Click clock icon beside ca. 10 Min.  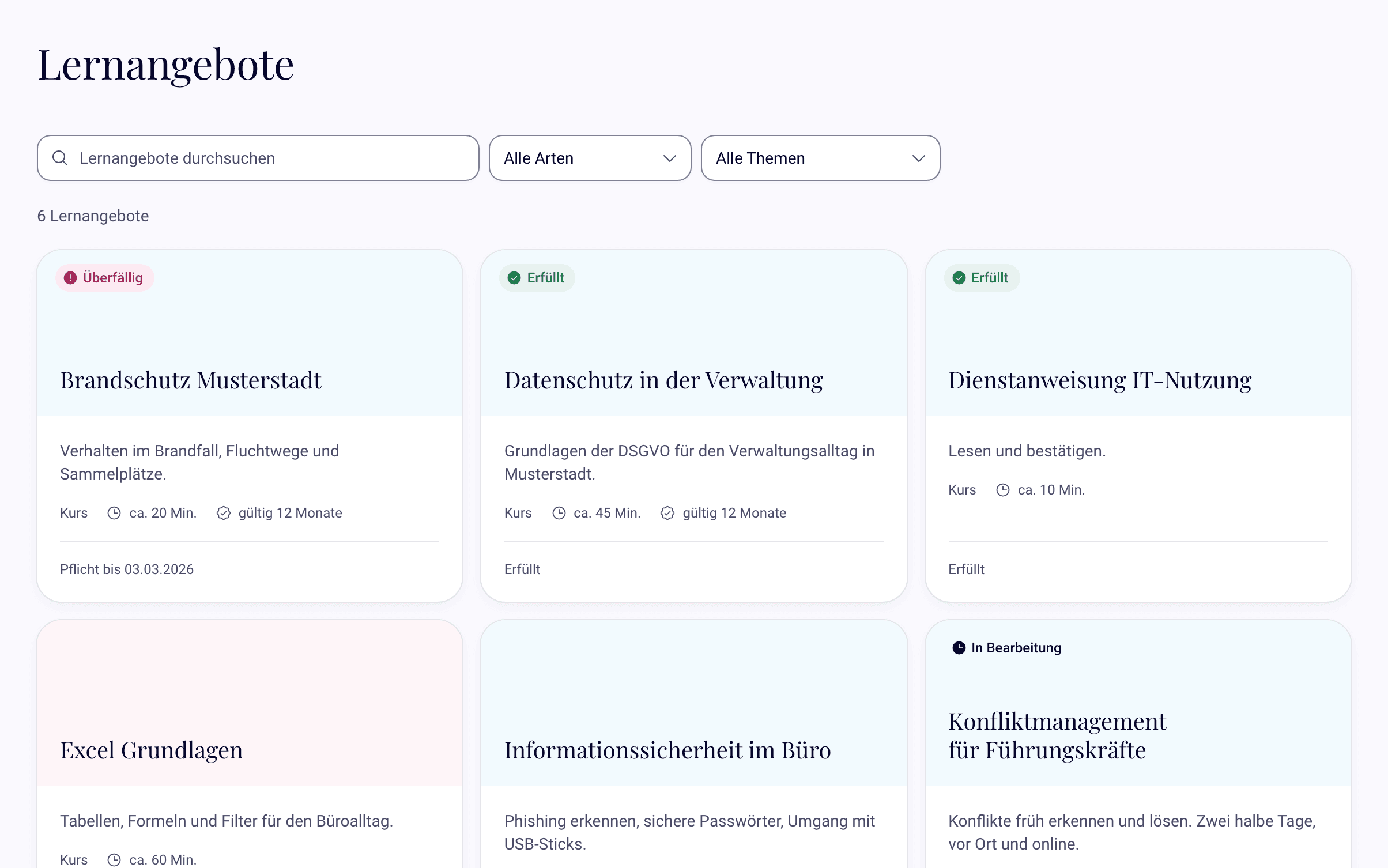pos(1003,490)
